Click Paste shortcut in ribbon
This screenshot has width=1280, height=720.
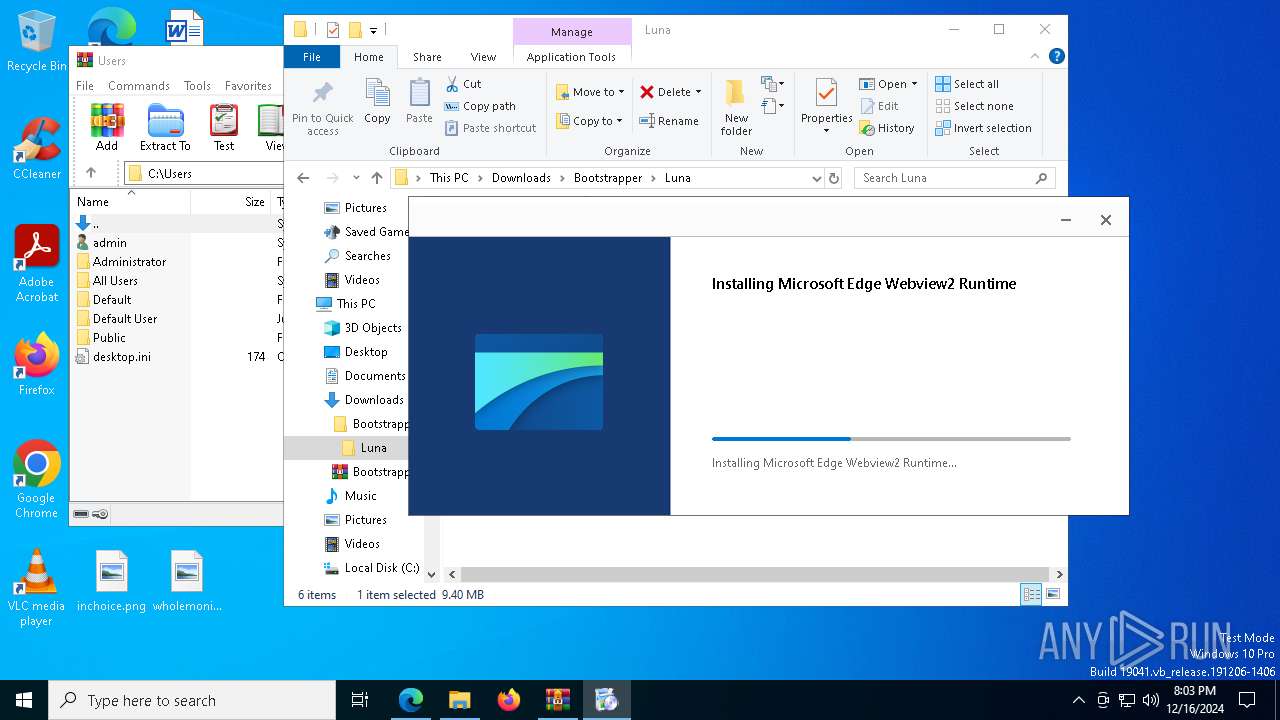(490, 128)
